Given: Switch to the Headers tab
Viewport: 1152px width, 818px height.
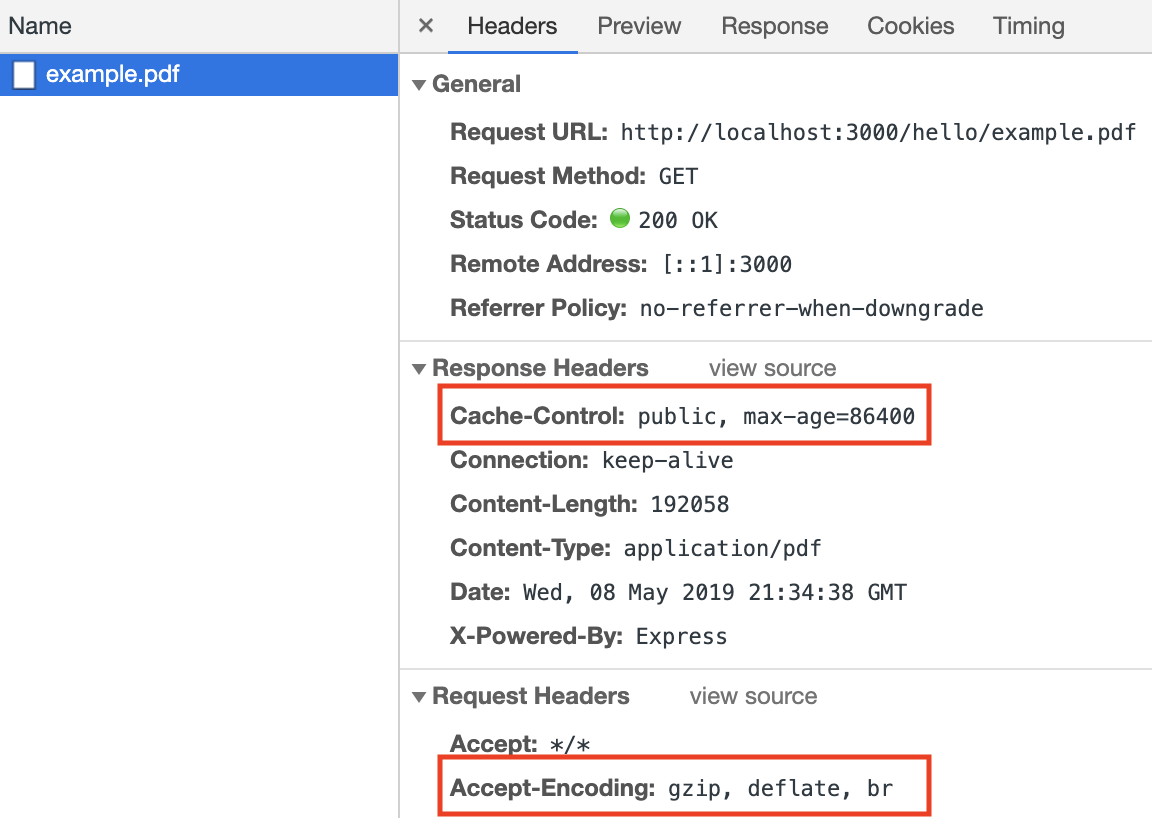Looking at the screenshot, I should coord(512,26).
